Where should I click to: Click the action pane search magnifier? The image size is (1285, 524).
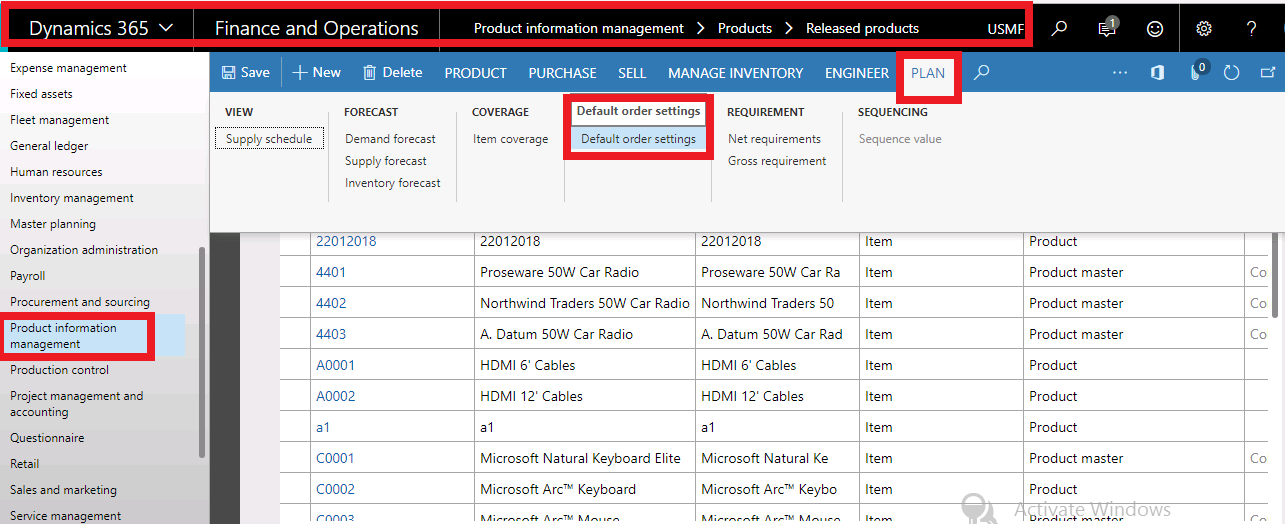coord(982,73)
